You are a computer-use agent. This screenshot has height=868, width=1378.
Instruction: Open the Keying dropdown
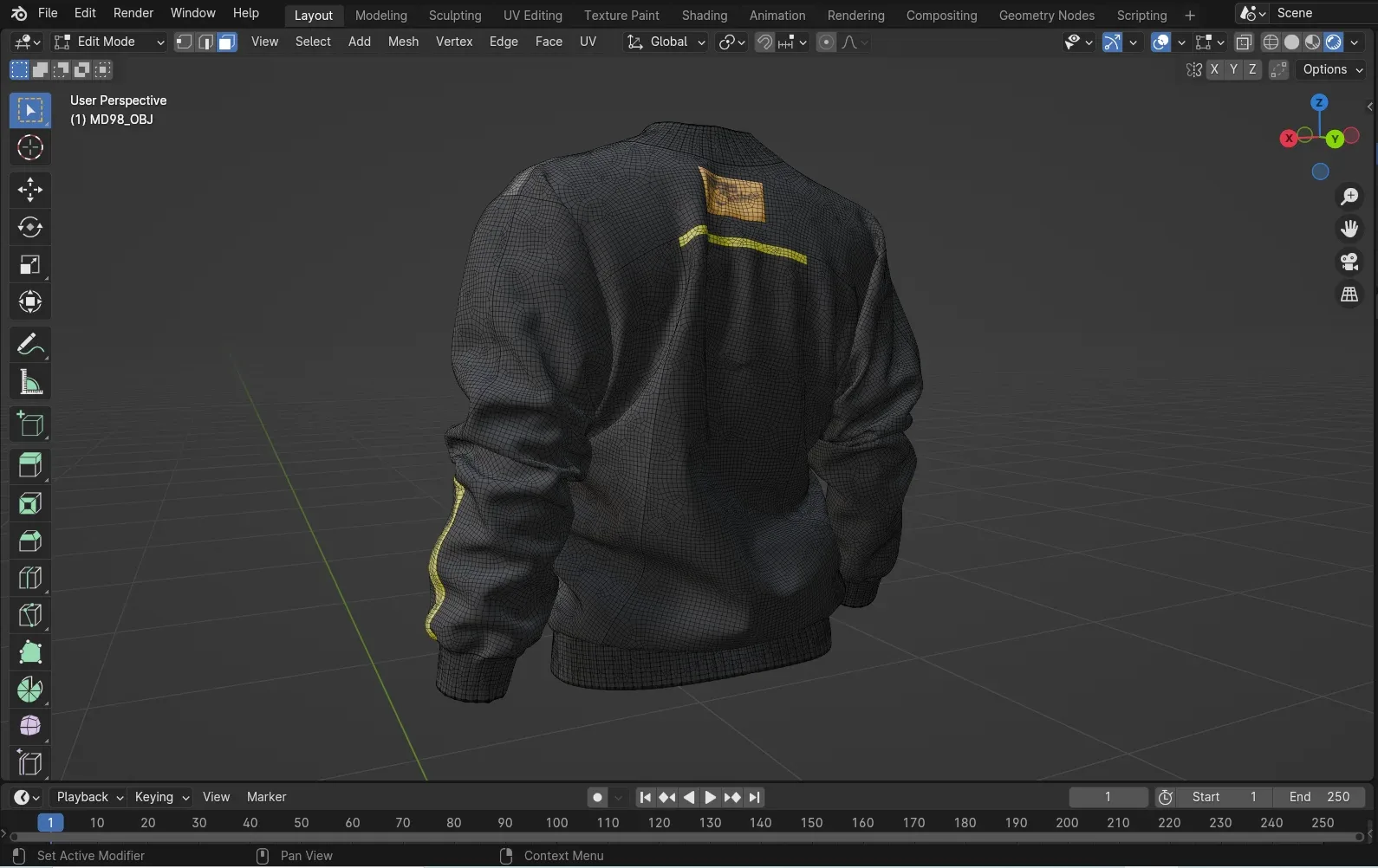pos(162,798)
